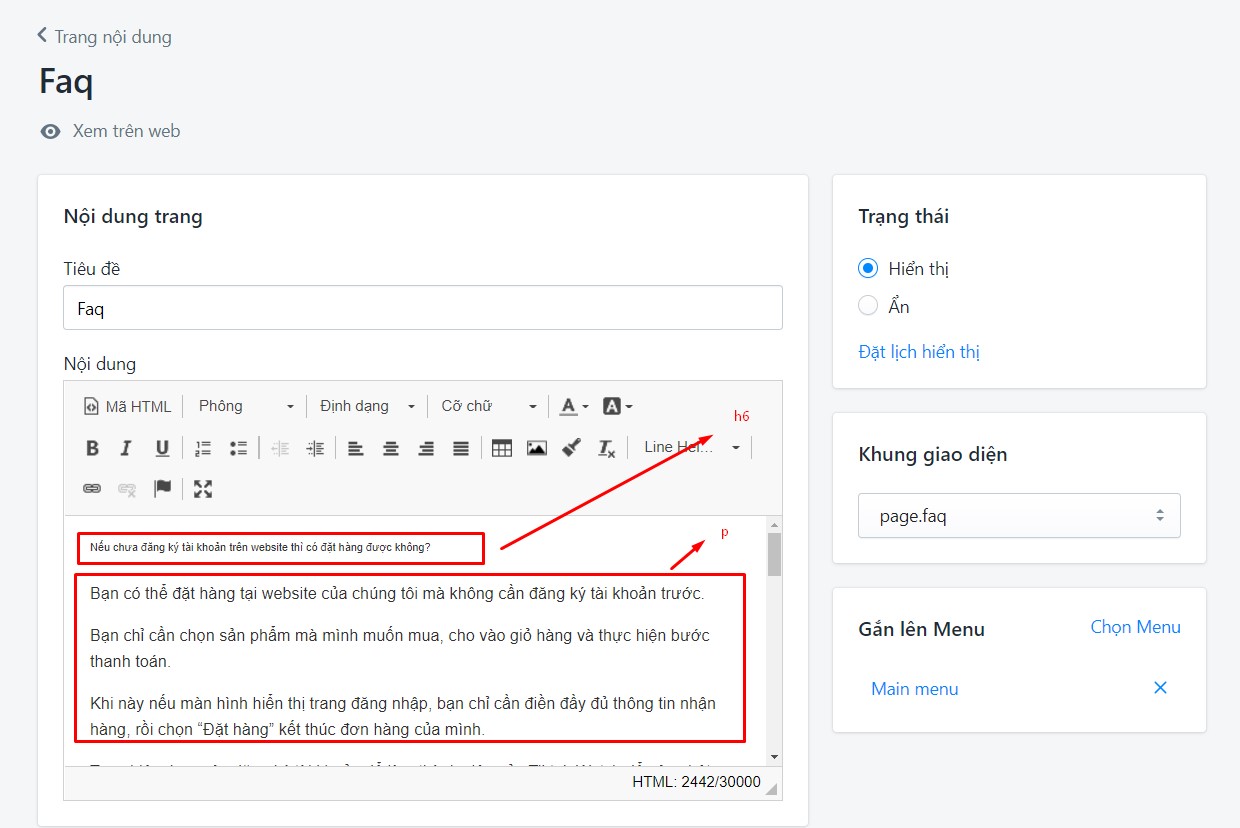Select the Ẩn radio option
This screenshot has width=1240, height=828.
point(868,306)
